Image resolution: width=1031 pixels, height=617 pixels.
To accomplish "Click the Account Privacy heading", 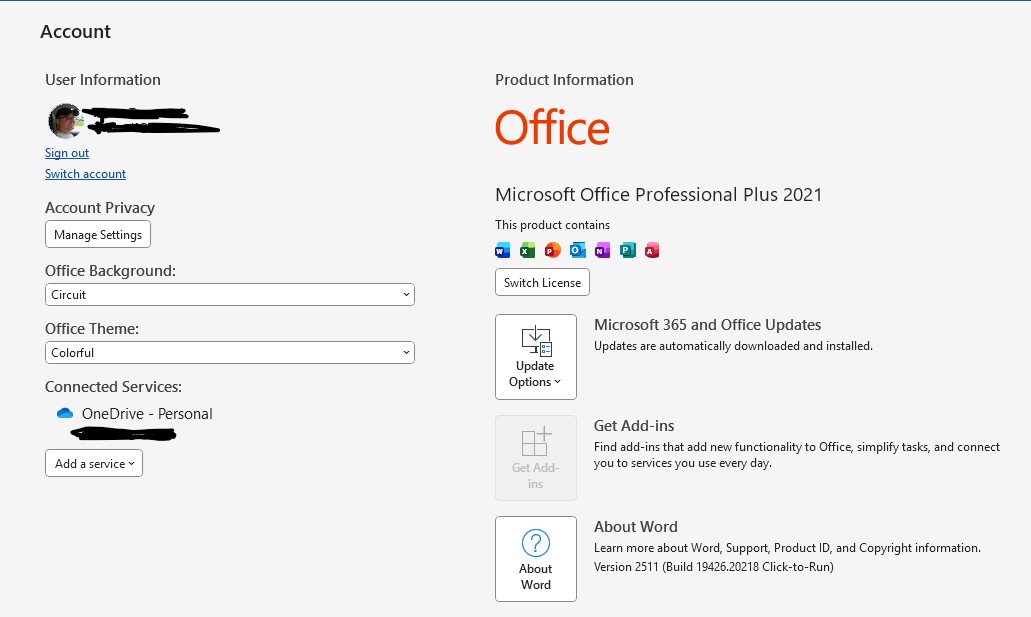I will (x=100, y=208).
